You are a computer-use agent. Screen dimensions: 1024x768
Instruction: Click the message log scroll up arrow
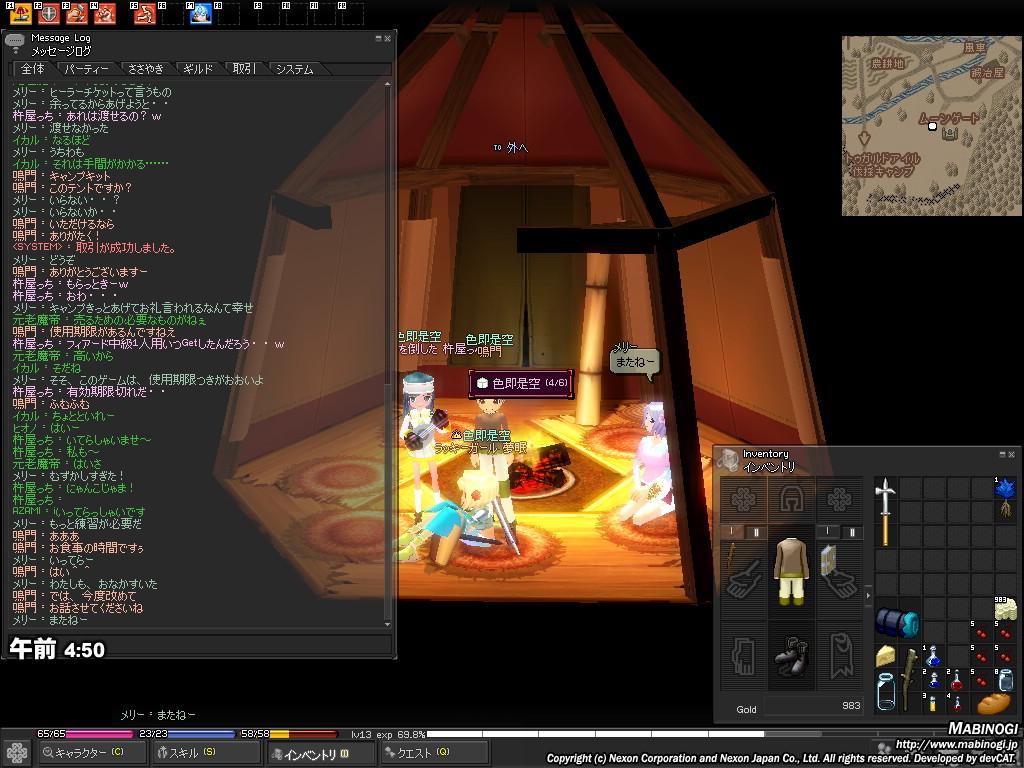point(388,85)
